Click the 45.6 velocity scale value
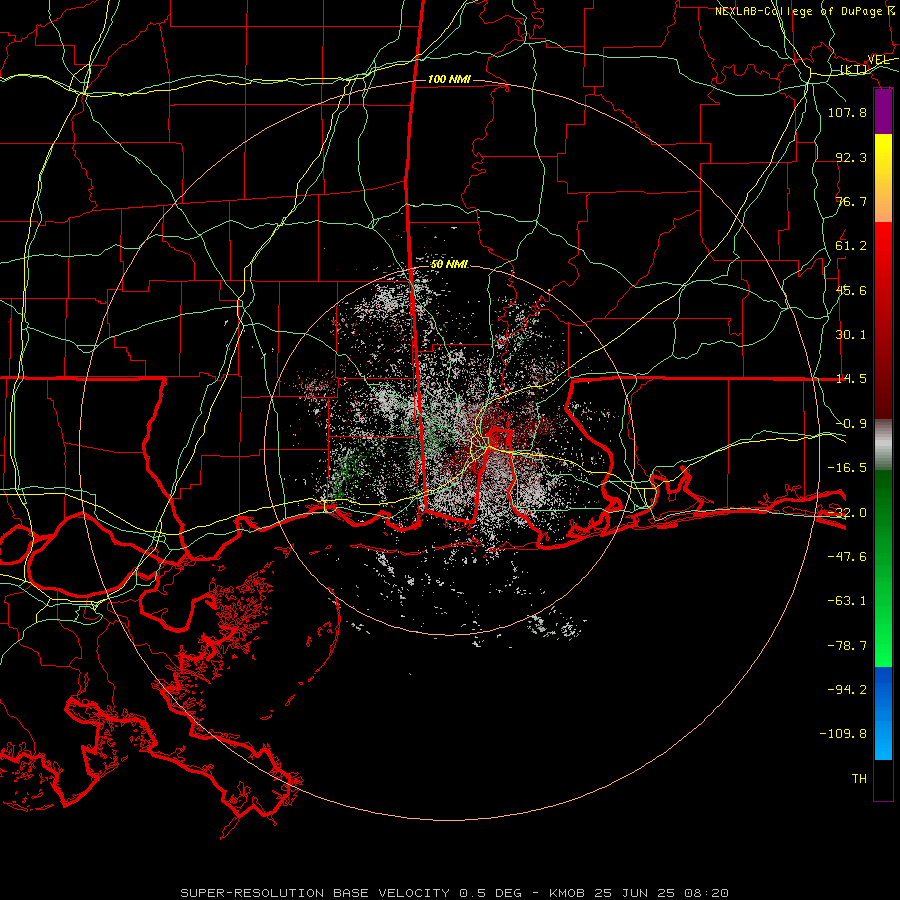The image size is (900, 900). [851, 290]
